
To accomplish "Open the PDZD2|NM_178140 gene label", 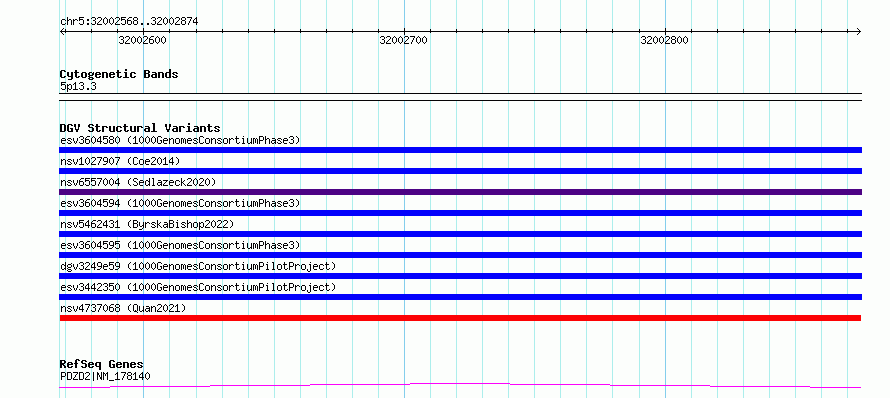I will point(105,376).
